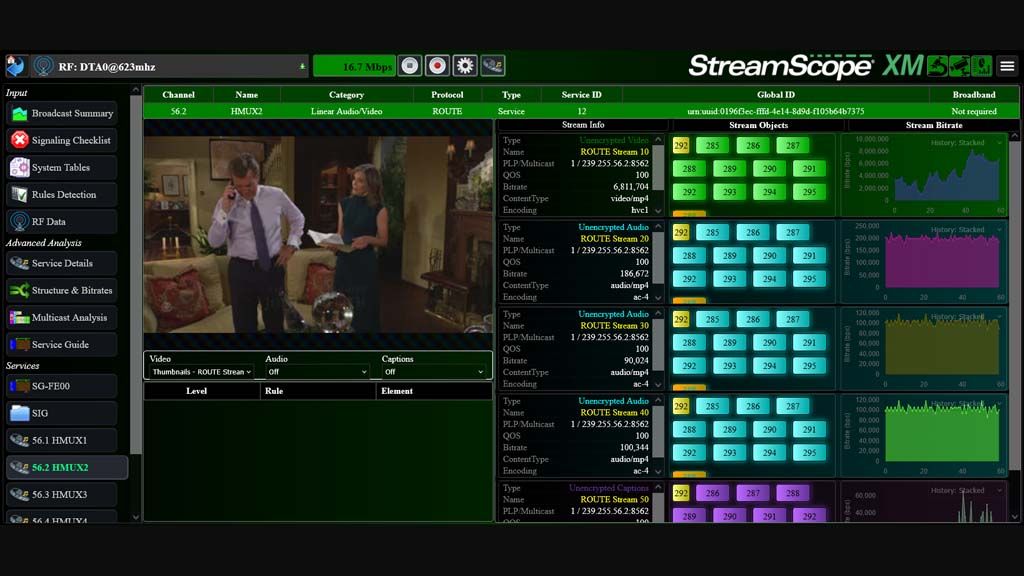The height and width of the screenshot is (576, 1024).
Task: Click yellow object 292 in ROUTE Stream 10
Action: tap(680, 146)
